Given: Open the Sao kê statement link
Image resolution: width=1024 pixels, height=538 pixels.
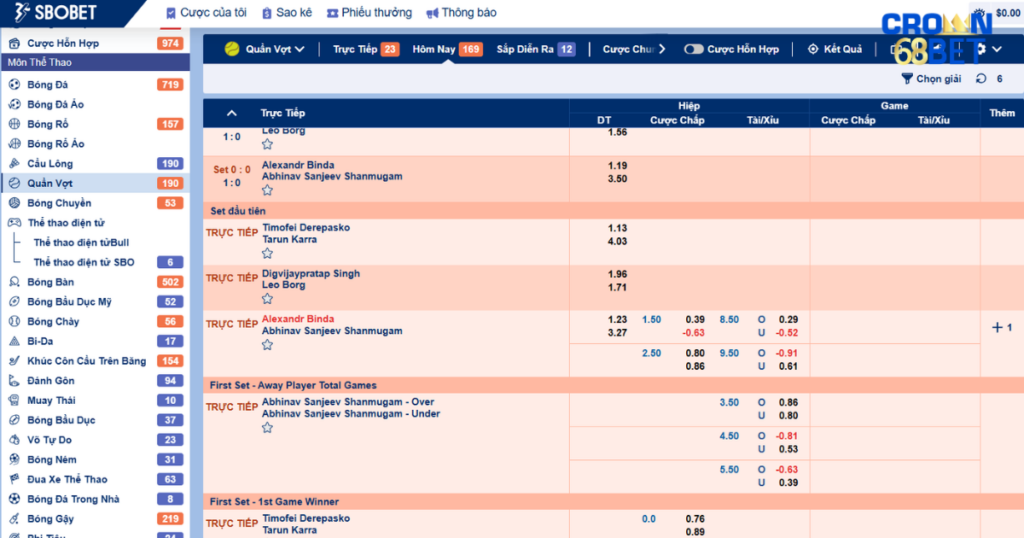Looking at the screenshot, I should click(287, 13).
